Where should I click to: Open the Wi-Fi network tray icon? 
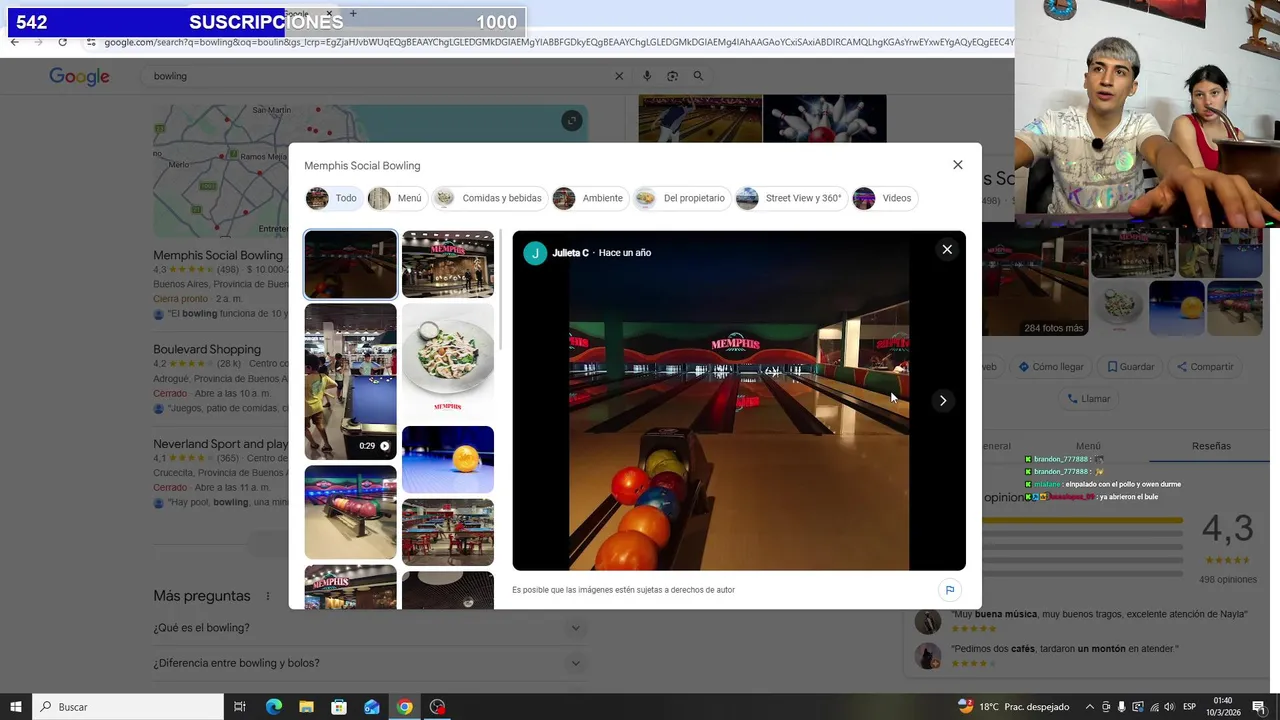click(1153, 707)
